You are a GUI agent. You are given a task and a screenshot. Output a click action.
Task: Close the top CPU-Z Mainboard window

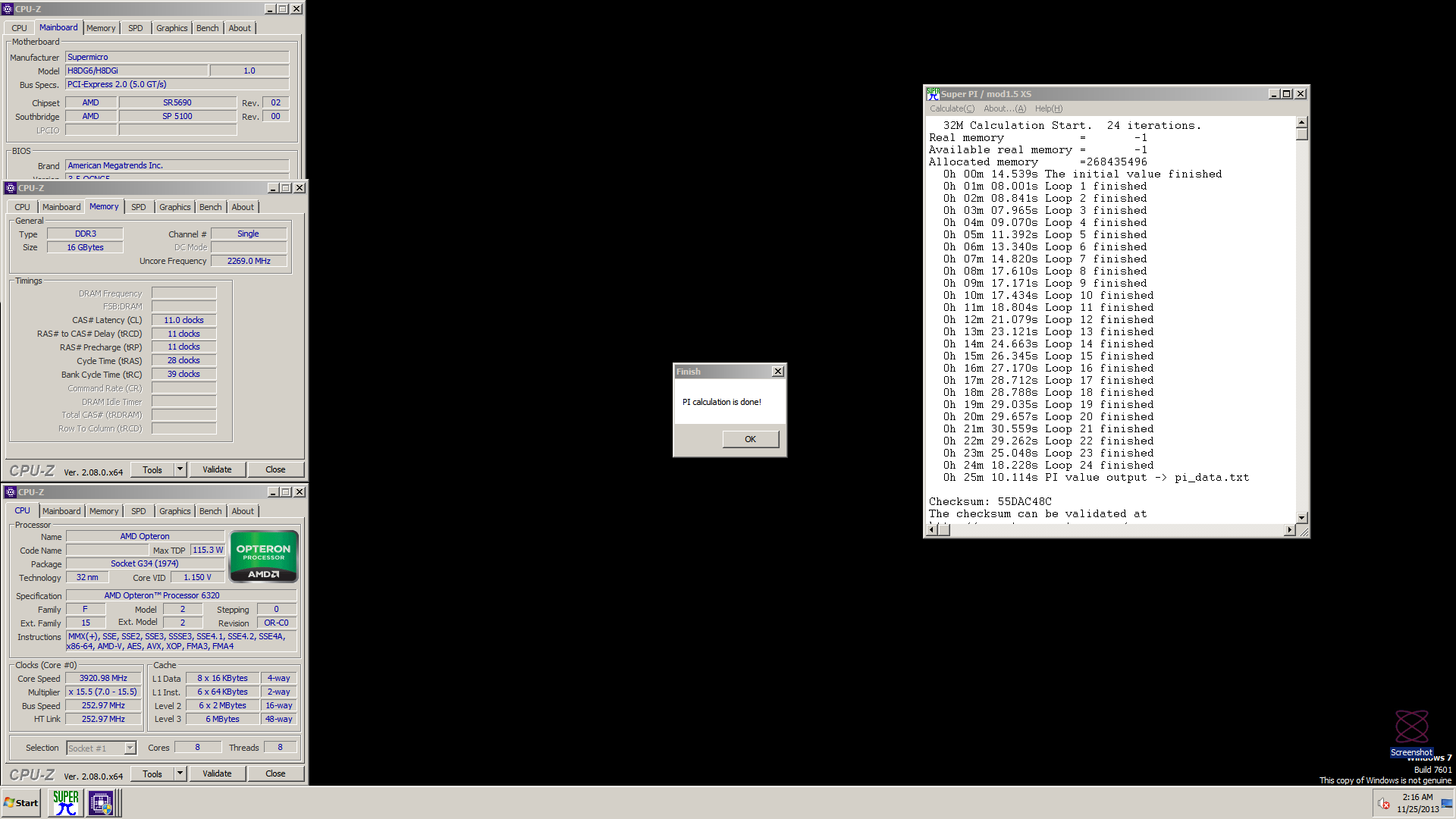click(297, 9)
